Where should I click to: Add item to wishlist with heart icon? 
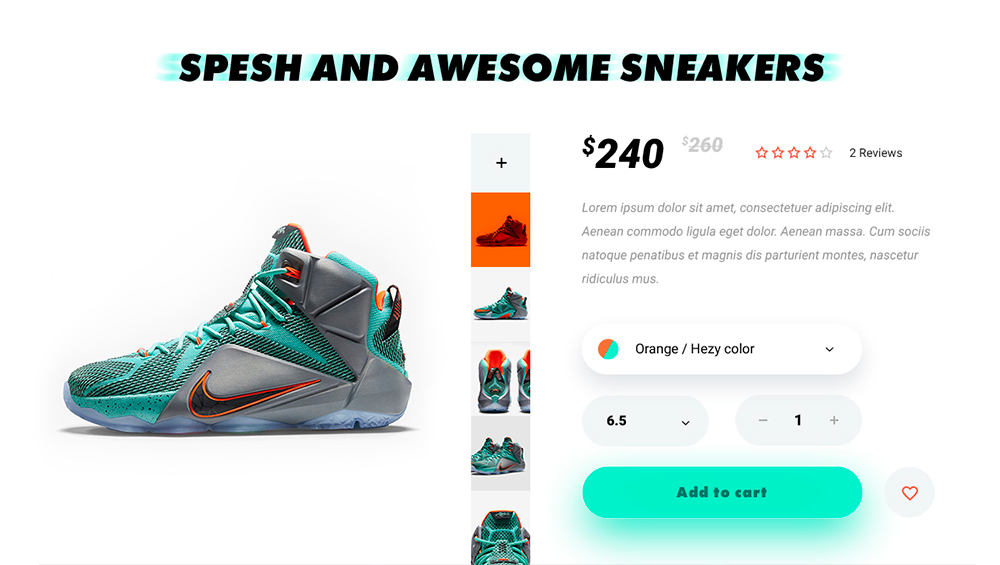pos(909,492)
